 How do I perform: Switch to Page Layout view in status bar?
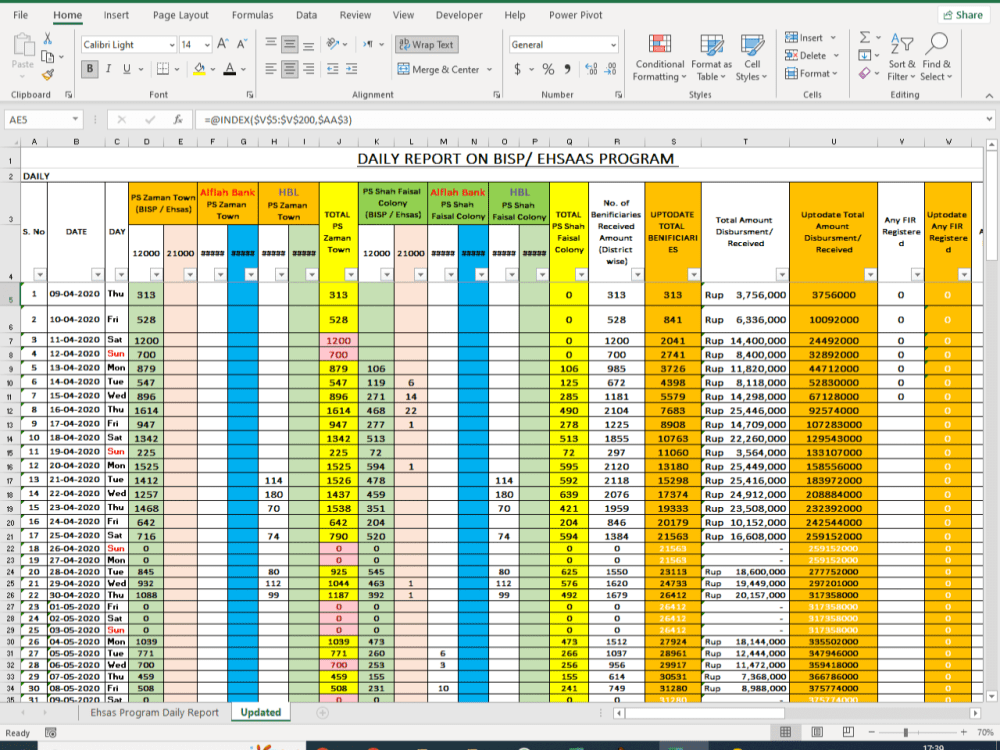coord(817,732)
